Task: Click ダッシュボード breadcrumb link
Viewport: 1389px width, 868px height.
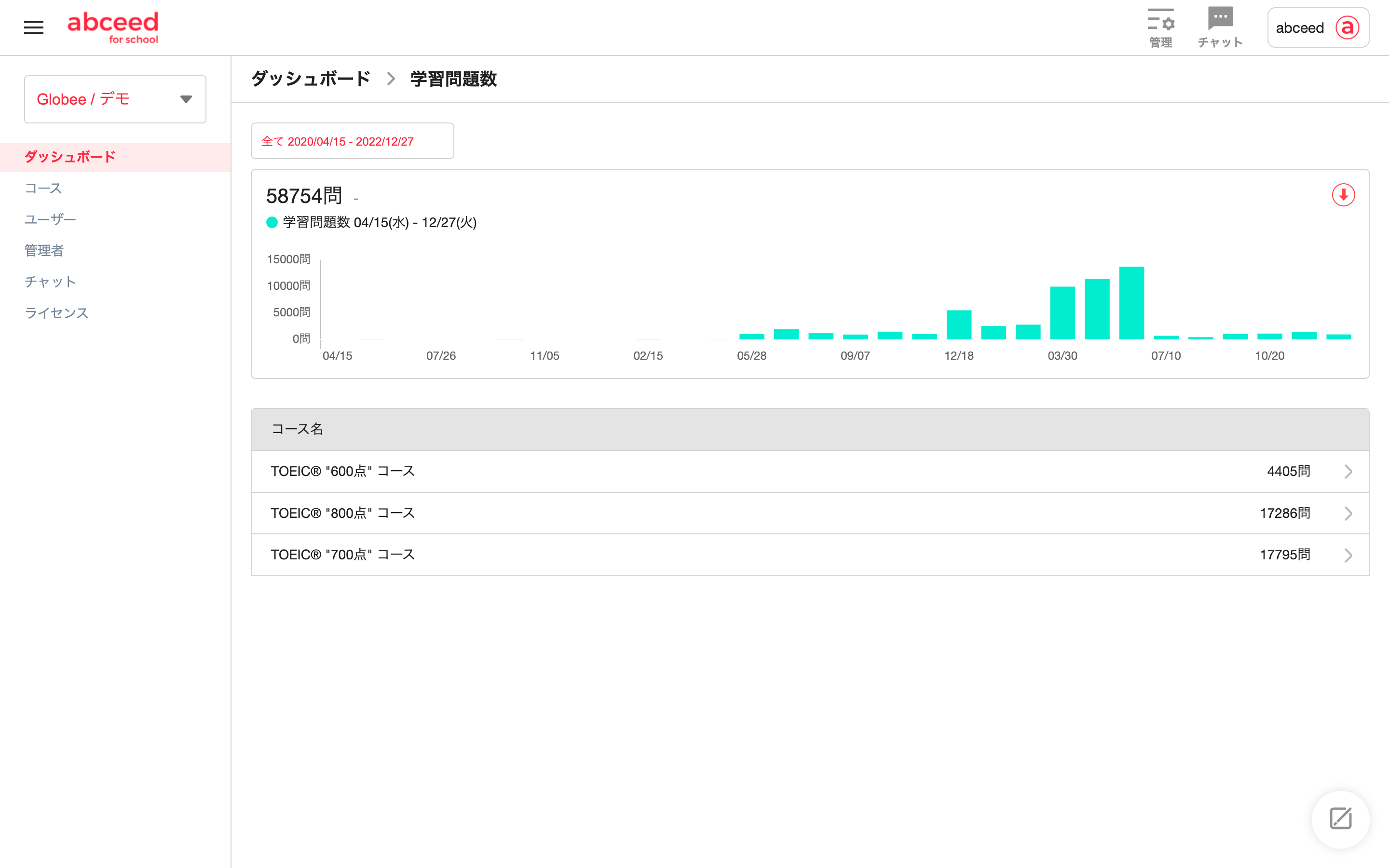Action: [x=311, y=79]
